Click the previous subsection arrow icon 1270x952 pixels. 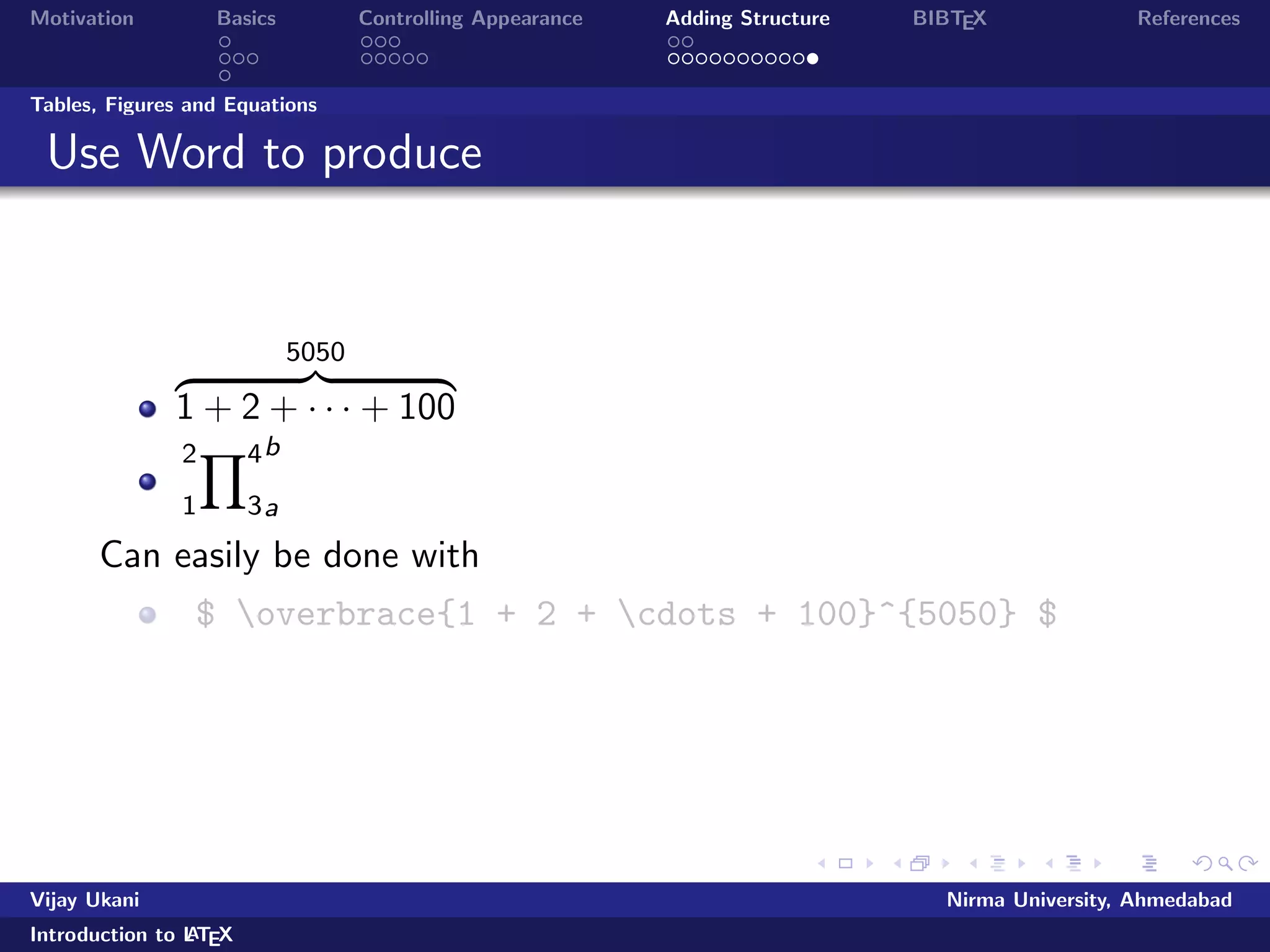click(974, 863)
